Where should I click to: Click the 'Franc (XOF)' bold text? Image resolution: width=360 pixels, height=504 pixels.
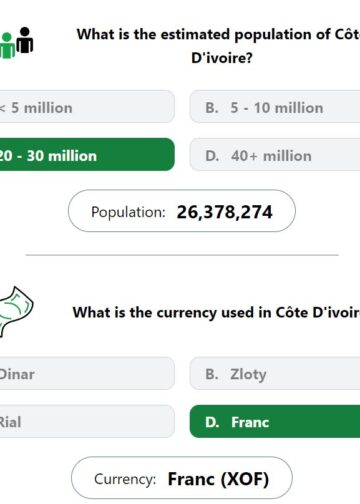[218, 479]
